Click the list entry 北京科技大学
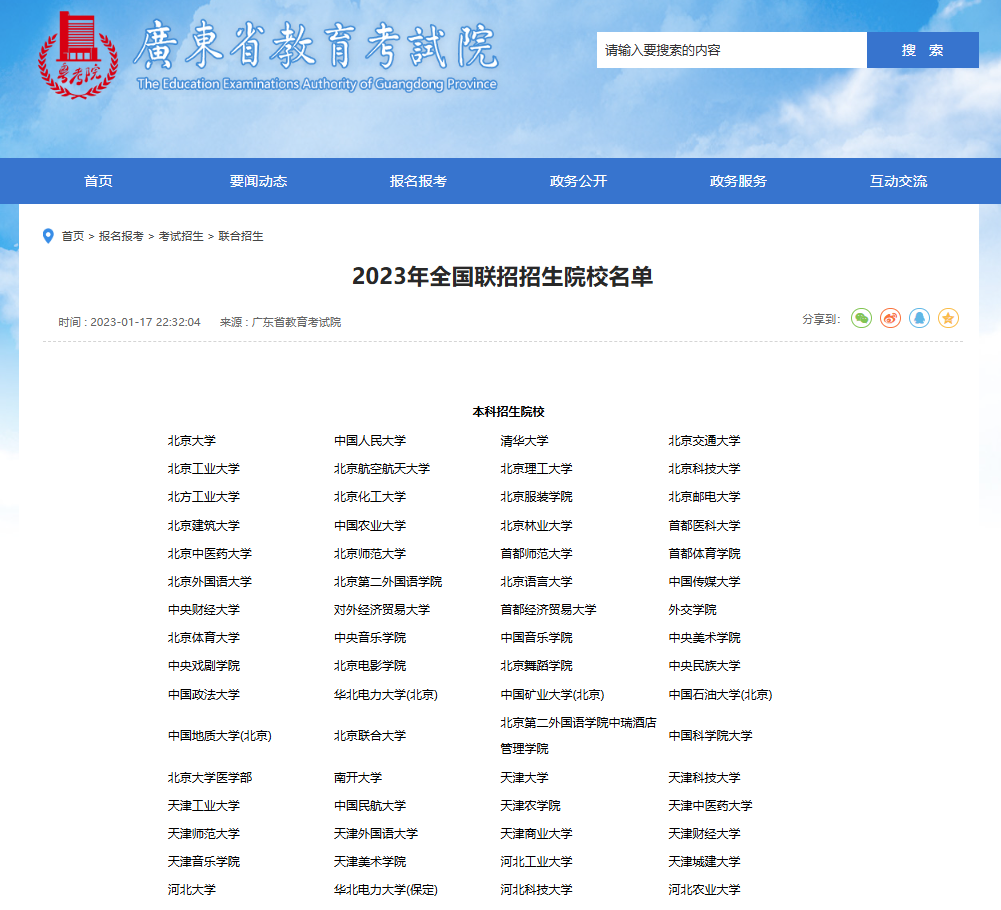The image size is (1001, 910). click(704, 469)
